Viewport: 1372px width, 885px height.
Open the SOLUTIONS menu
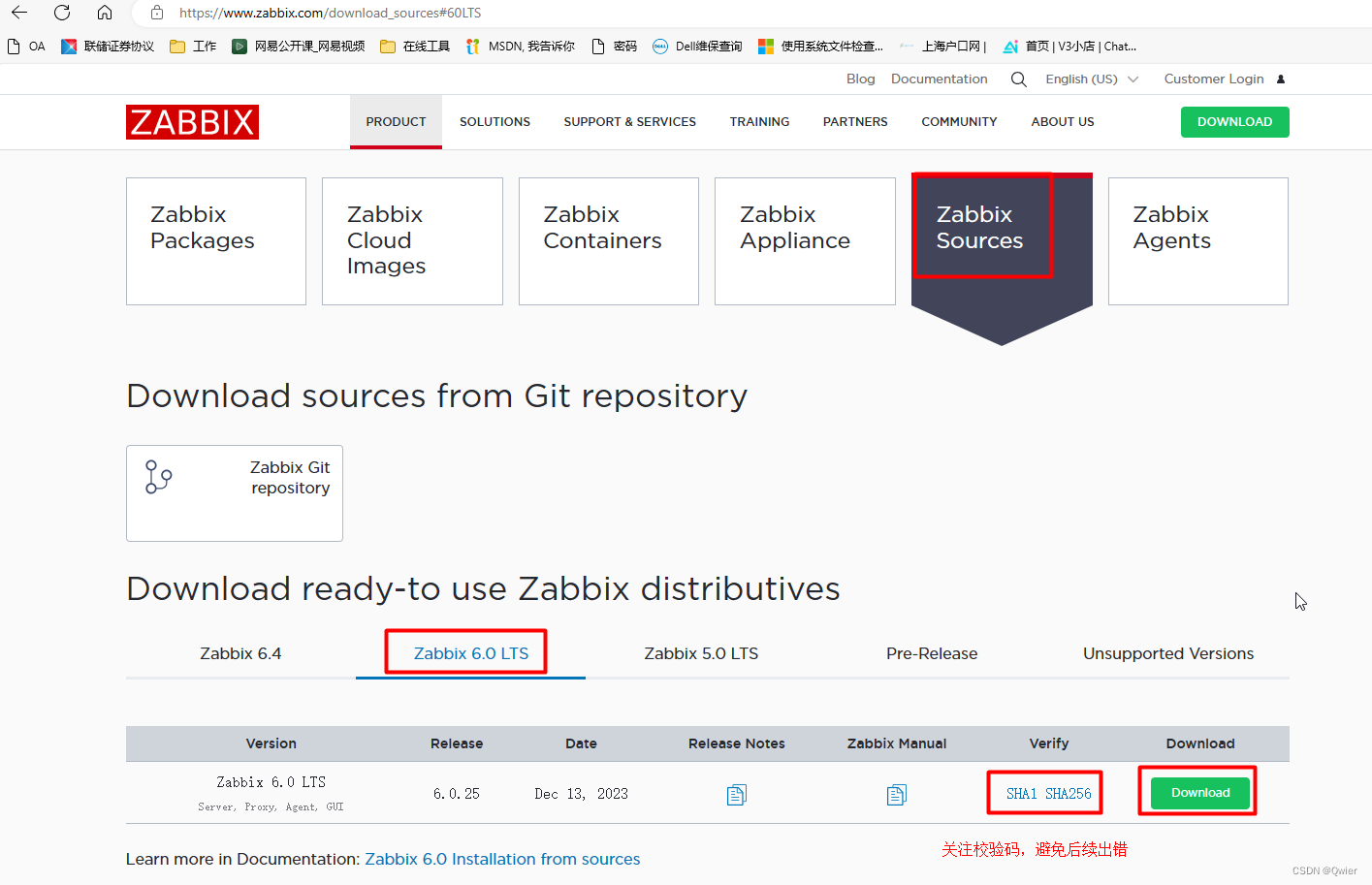coord(495,121)
